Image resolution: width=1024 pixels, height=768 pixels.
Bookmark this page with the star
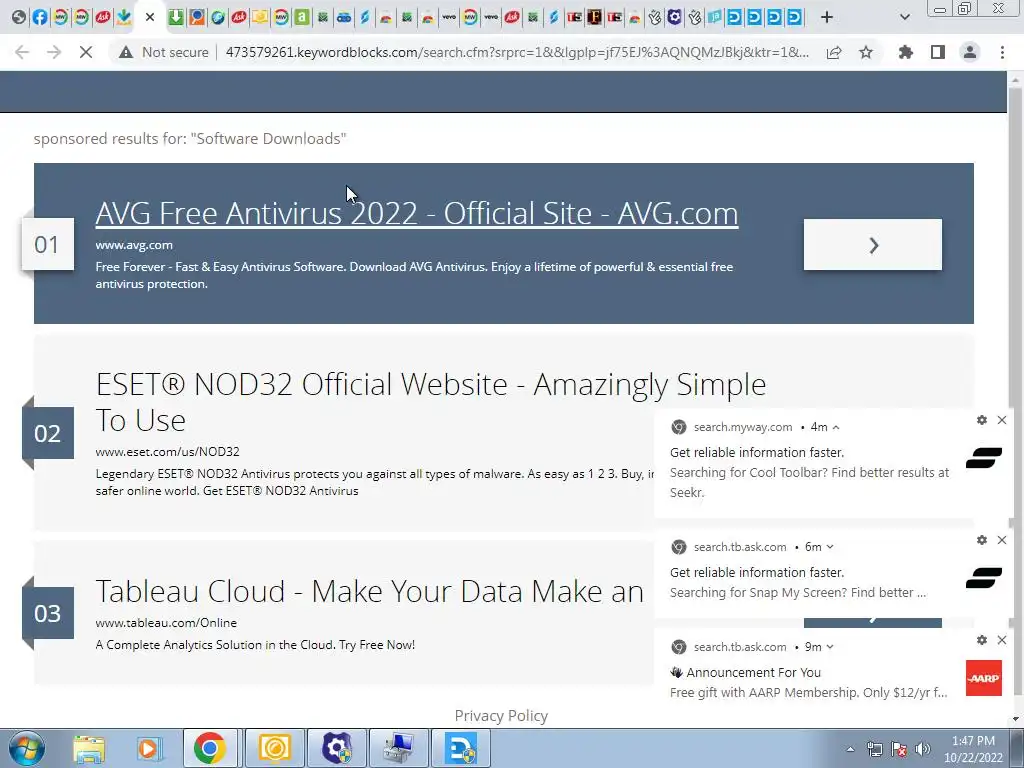pos(866,52)
